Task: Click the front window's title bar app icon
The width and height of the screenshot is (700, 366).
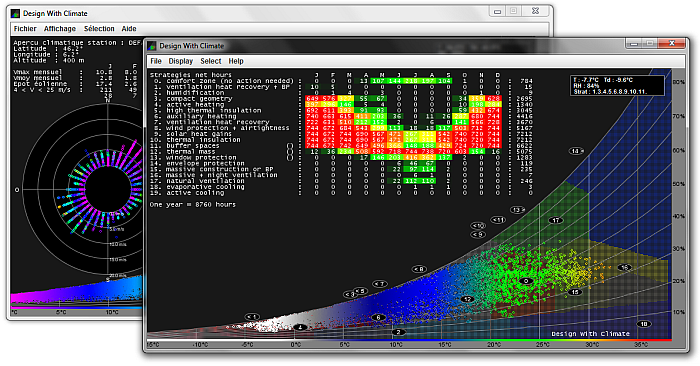Action: click(152, 46)
